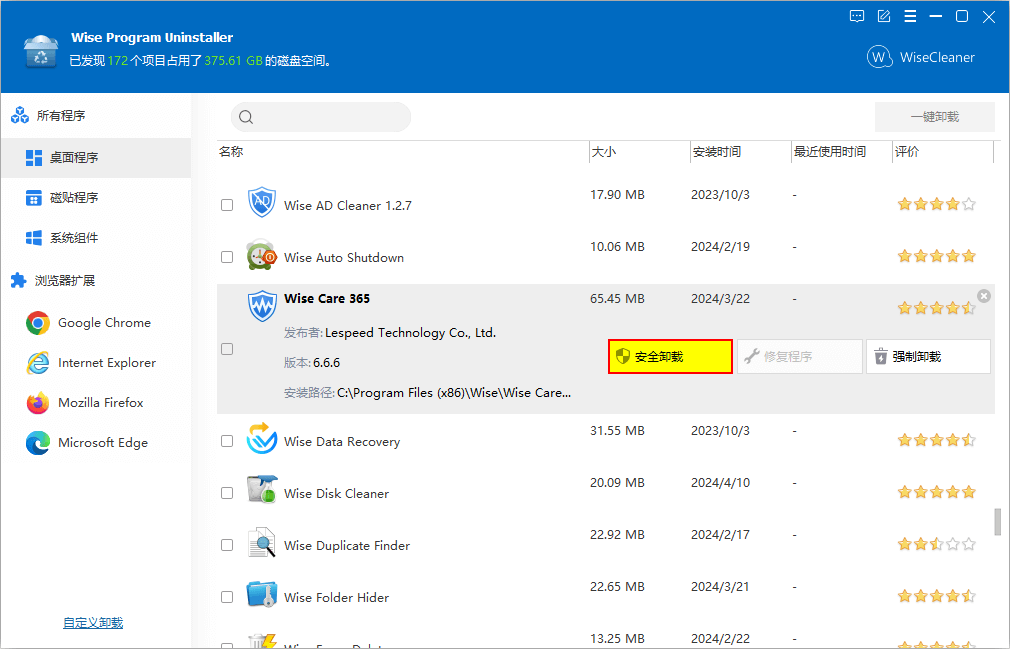This screenshot has height=649, width=1010.
Task: Click the version 6.6.6 text
Action: click(327, 363)
